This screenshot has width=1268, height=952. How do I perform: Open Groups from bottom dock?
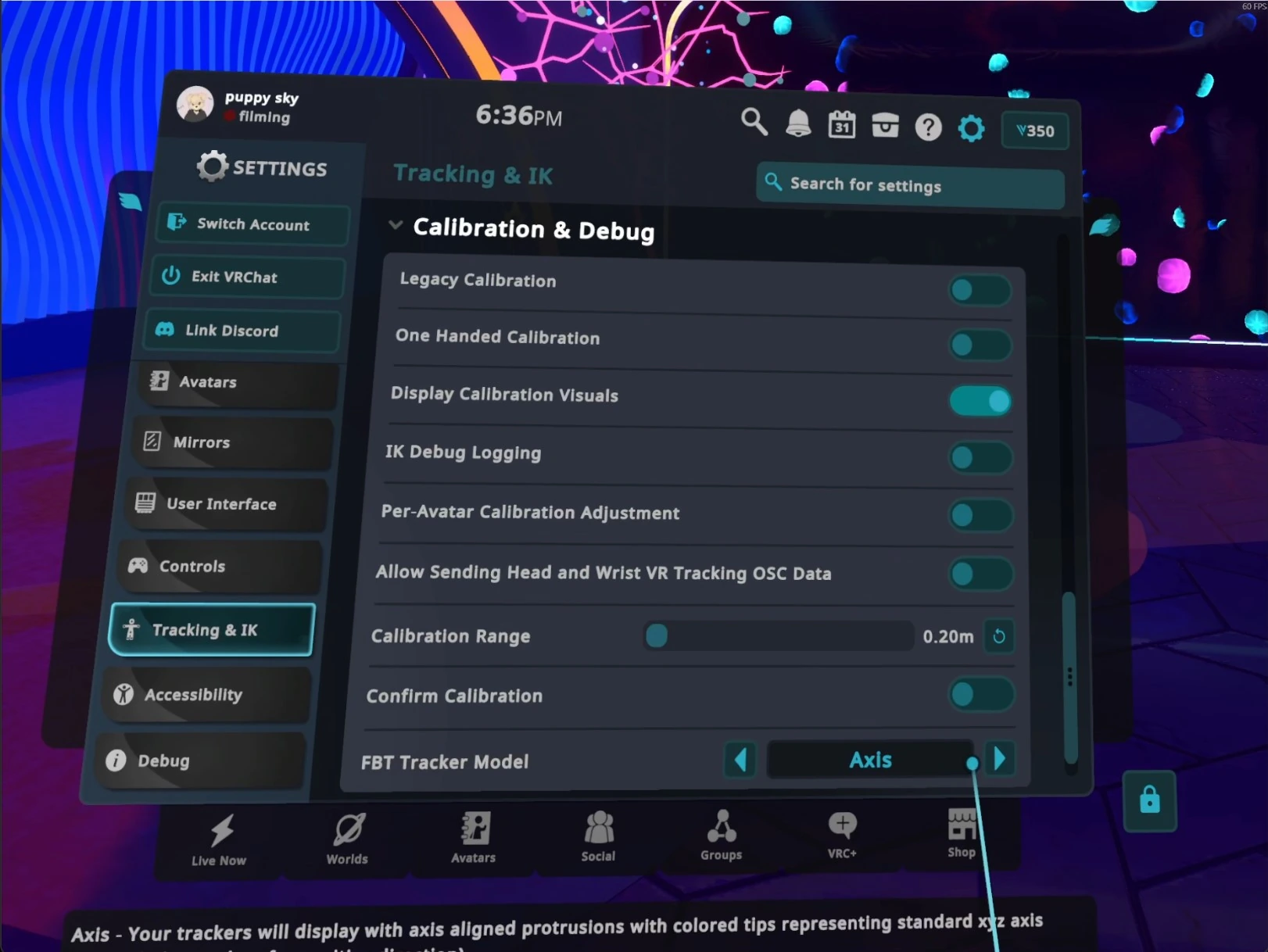(722, 835)
